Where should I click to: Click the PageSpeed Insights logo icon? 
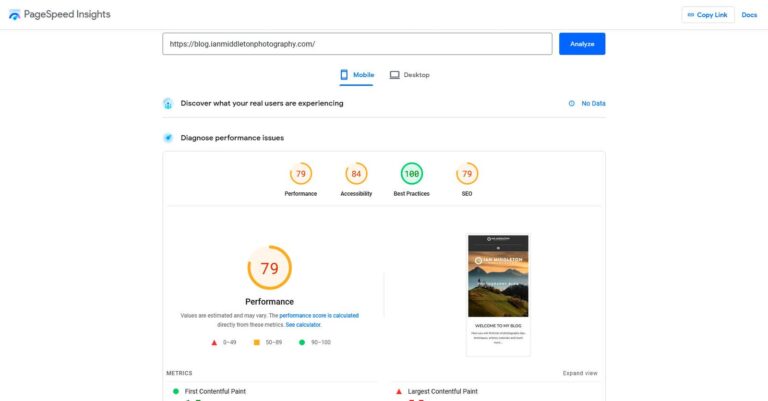click(x=14, y=15)
